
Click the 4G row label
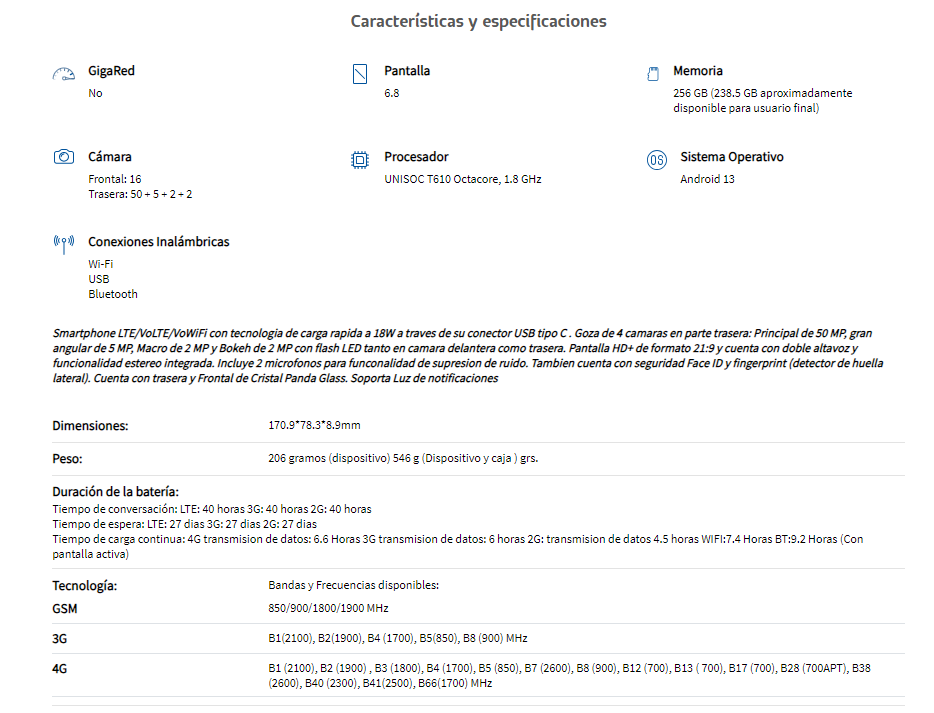pyautogui.click(x=60, y=669)
